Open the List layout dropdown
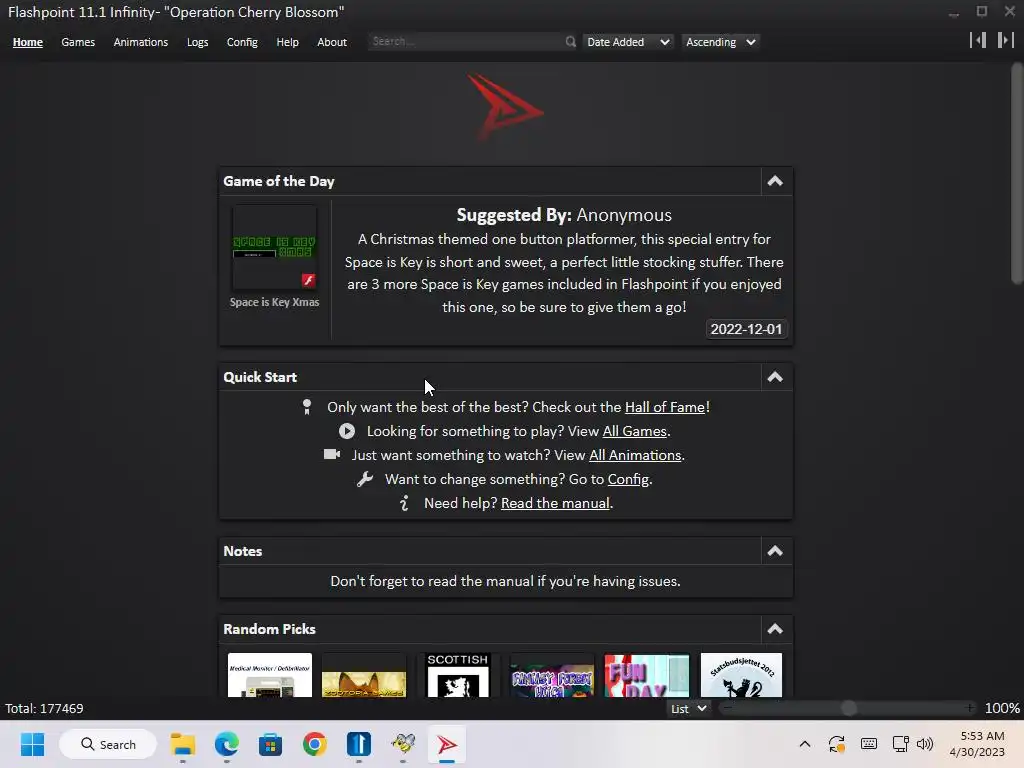This screenshot has width=1024, height=768. click(689, 709)
